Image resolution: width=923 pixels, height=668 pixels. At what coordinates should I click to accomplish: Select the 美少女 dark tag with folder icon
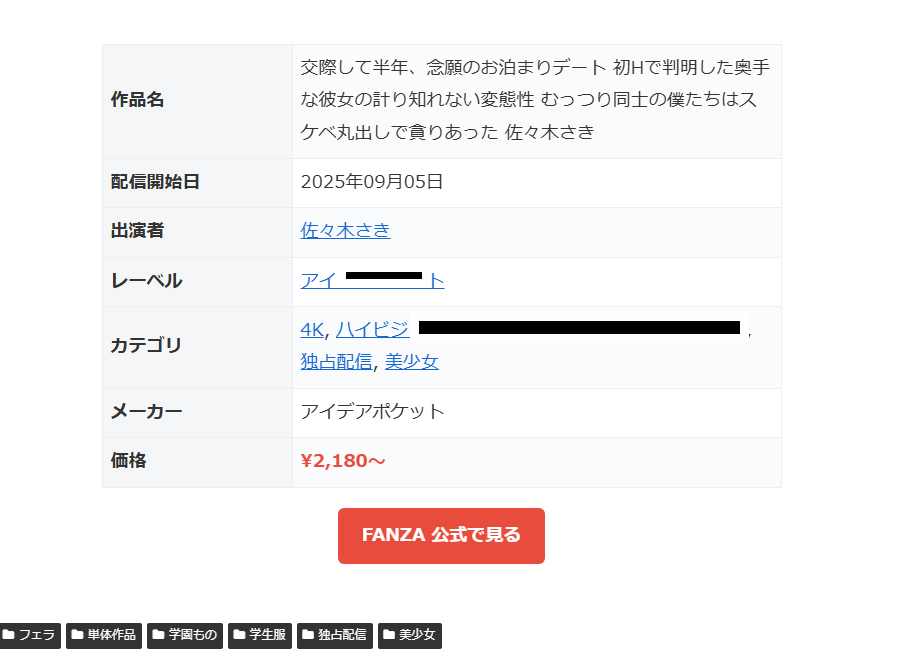click(410, 636)
